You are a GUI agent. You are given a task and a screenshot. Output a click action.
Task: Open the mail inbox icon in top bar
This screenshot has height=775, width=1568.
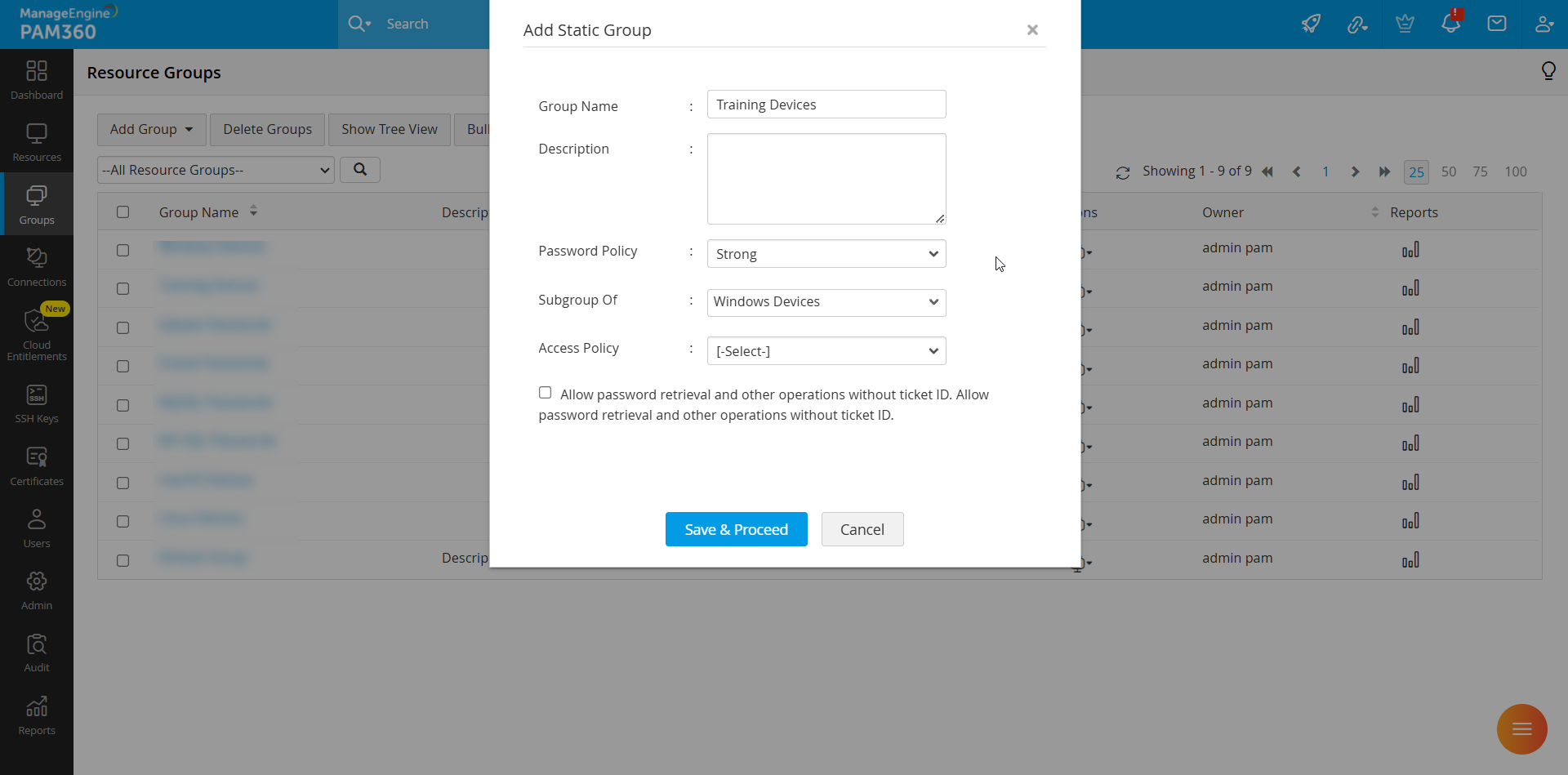[1497, 23]
